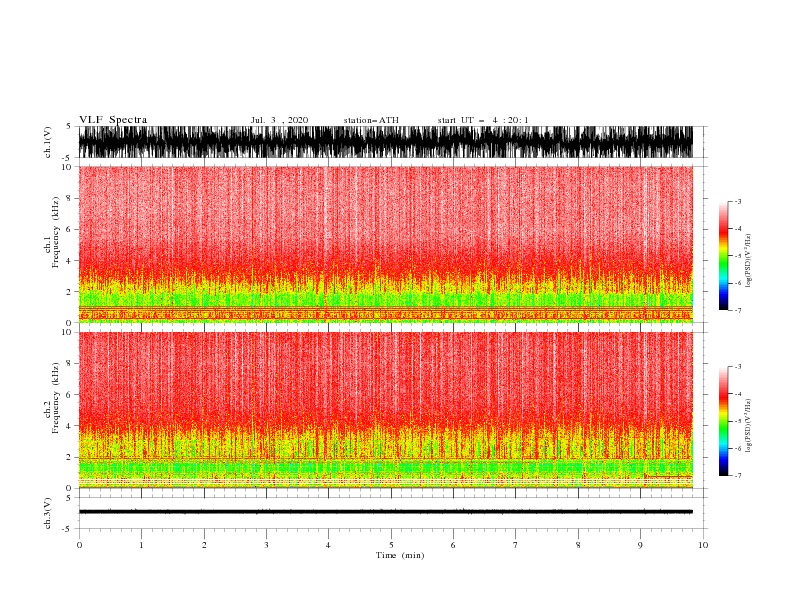Click the ch.1 spectrogram panel
Viewport: 792px width, 612px height.
point(385,244)
